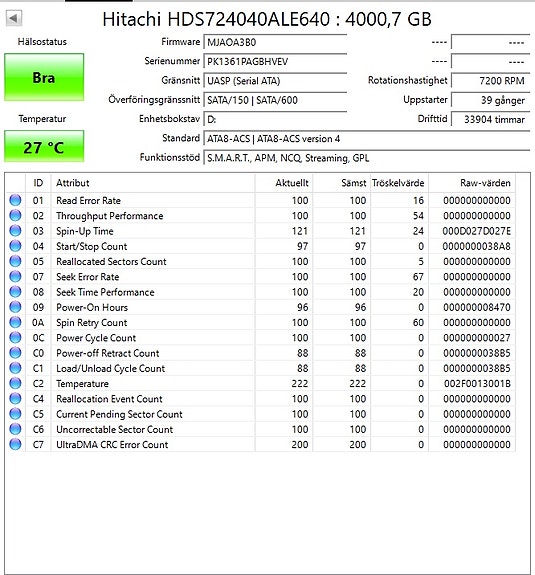
Task: Select the blue status icon for Reallocation Event Count
Action: tap(15, 399)
